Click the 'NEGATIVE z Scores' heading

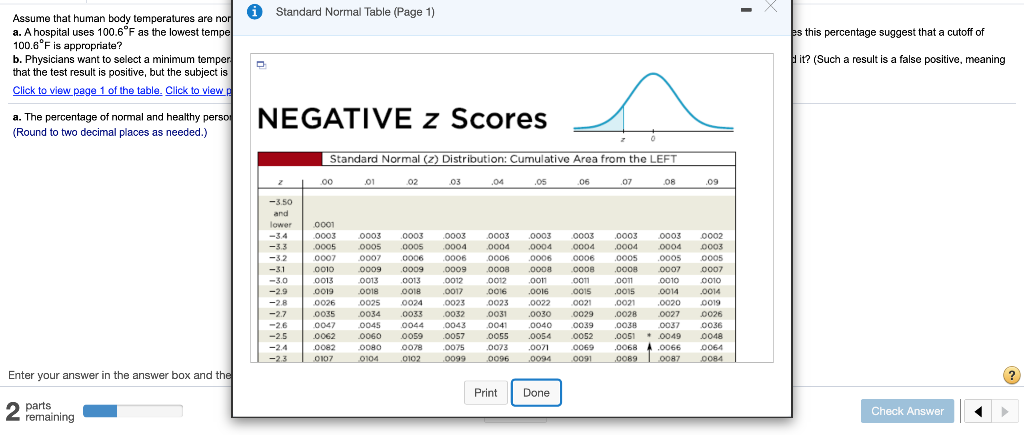pos(403,119)
